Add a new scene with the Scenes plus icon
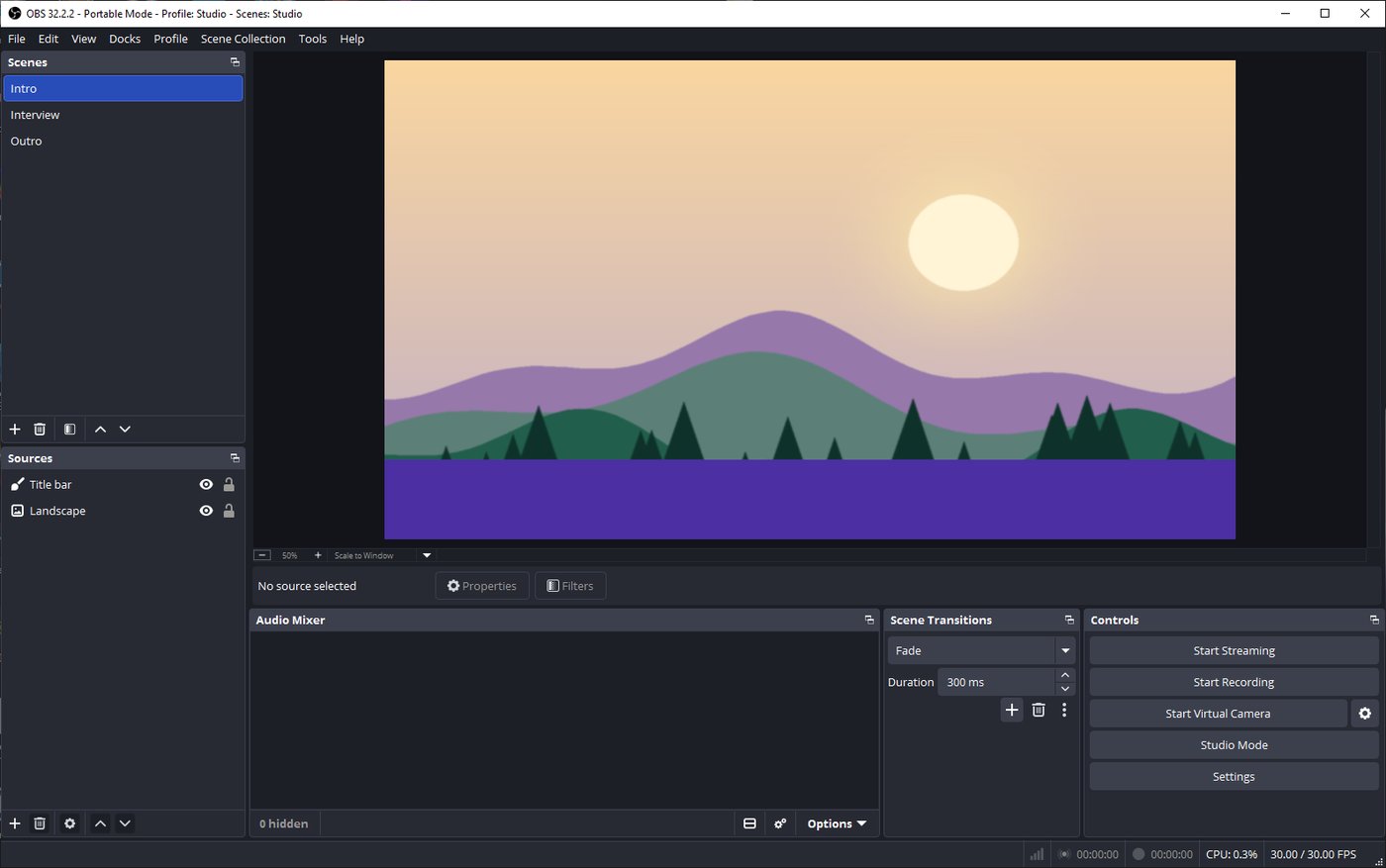The height and width of the screenshot is (868, 1386). (15, 430)
